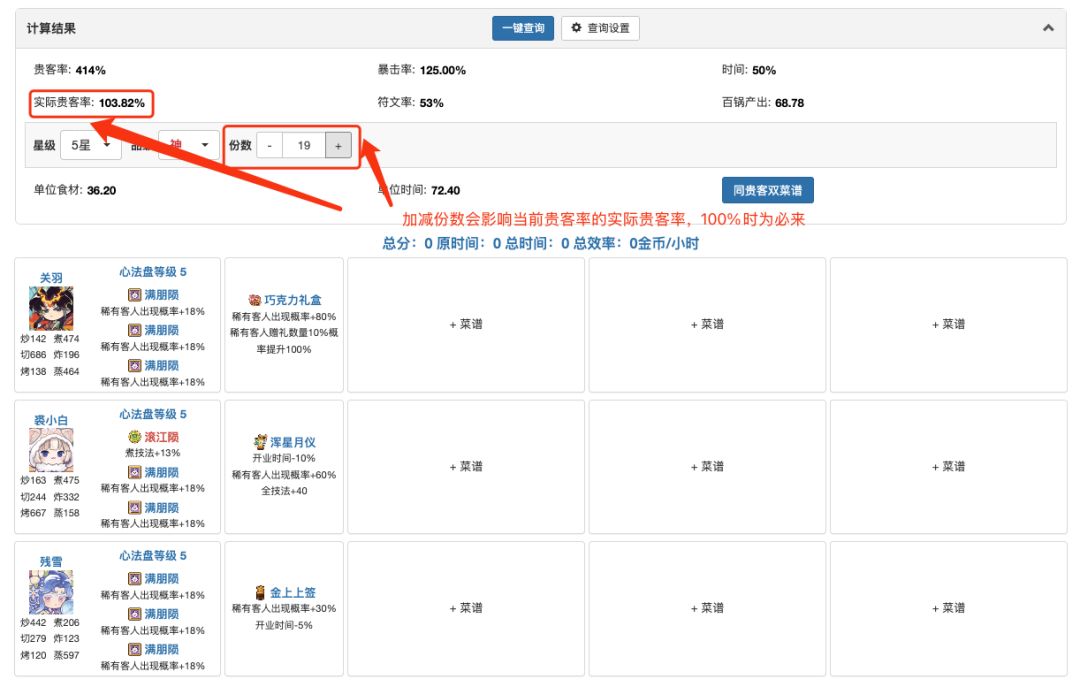Open the 关羽 chef name link
Viewport: 1080px width, 687px height.
(51, 278)
